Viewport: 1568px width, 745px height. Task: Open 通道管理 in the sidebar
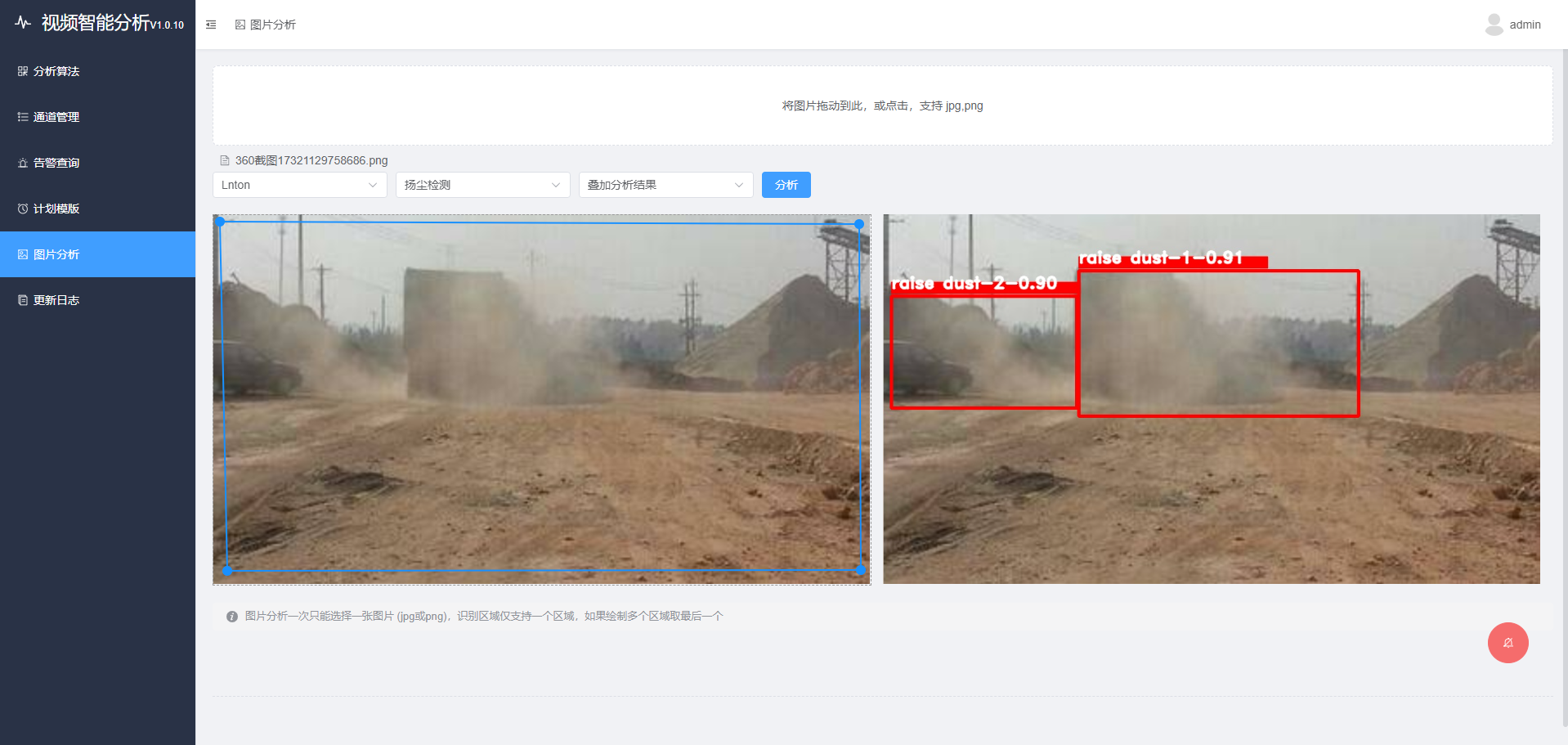click(x=97, y=117)
